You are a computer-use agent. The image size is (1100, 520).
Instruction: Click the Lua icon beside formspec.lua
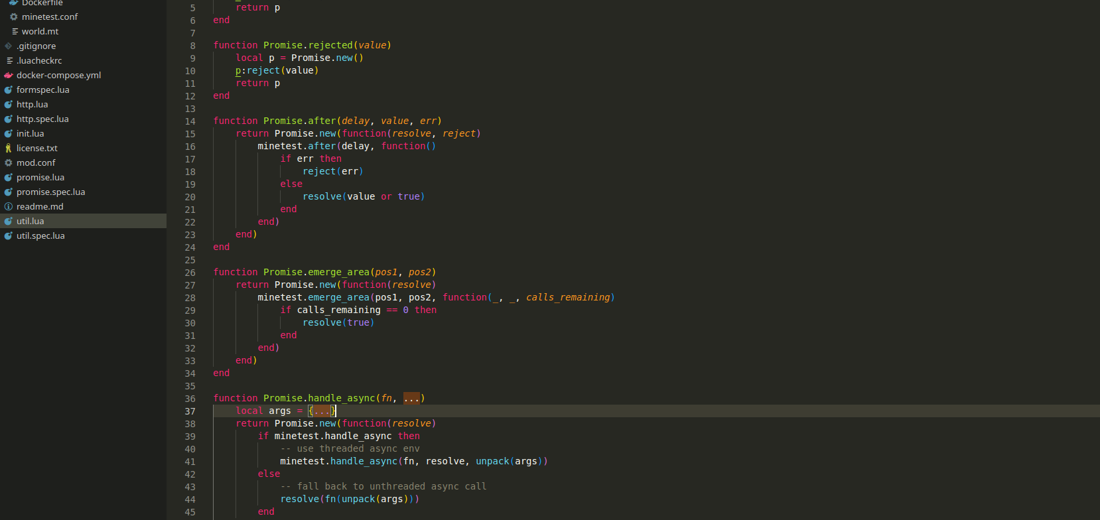(9, 90)
